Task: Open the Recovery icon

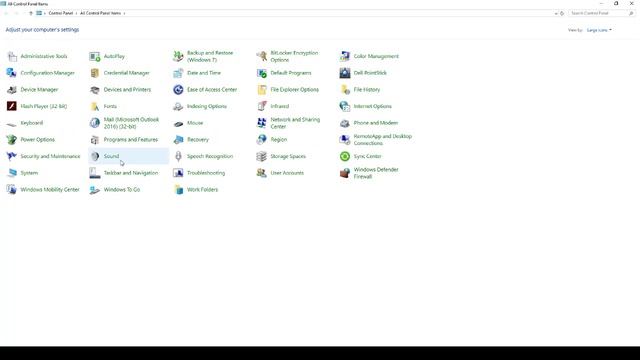Action: tap(178, 140)
